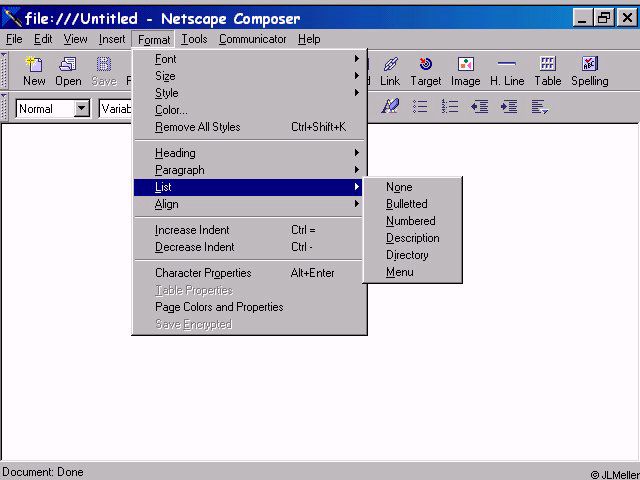Click the increase indent toolbar icon
This screenshot has height=480, width=640.
509,107
